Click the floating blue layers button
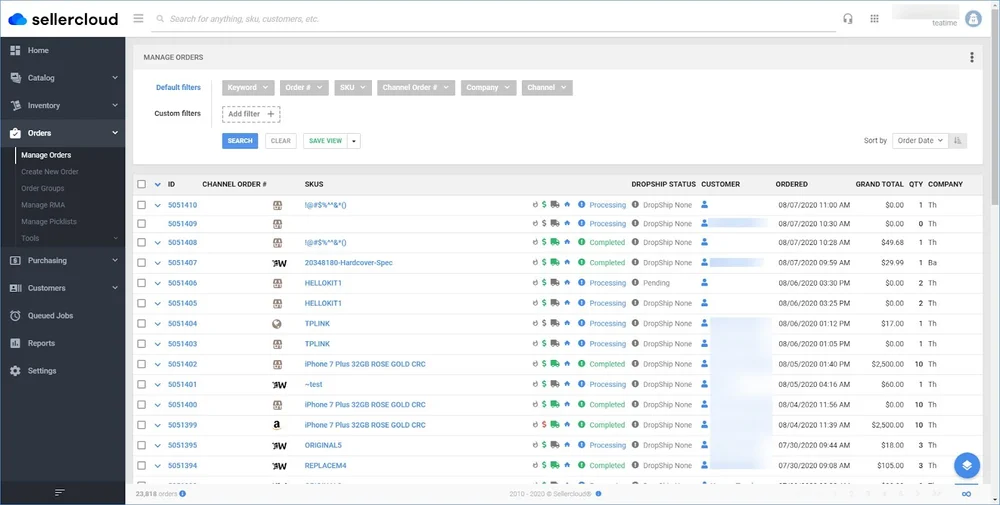 click(x=967, y=465)
